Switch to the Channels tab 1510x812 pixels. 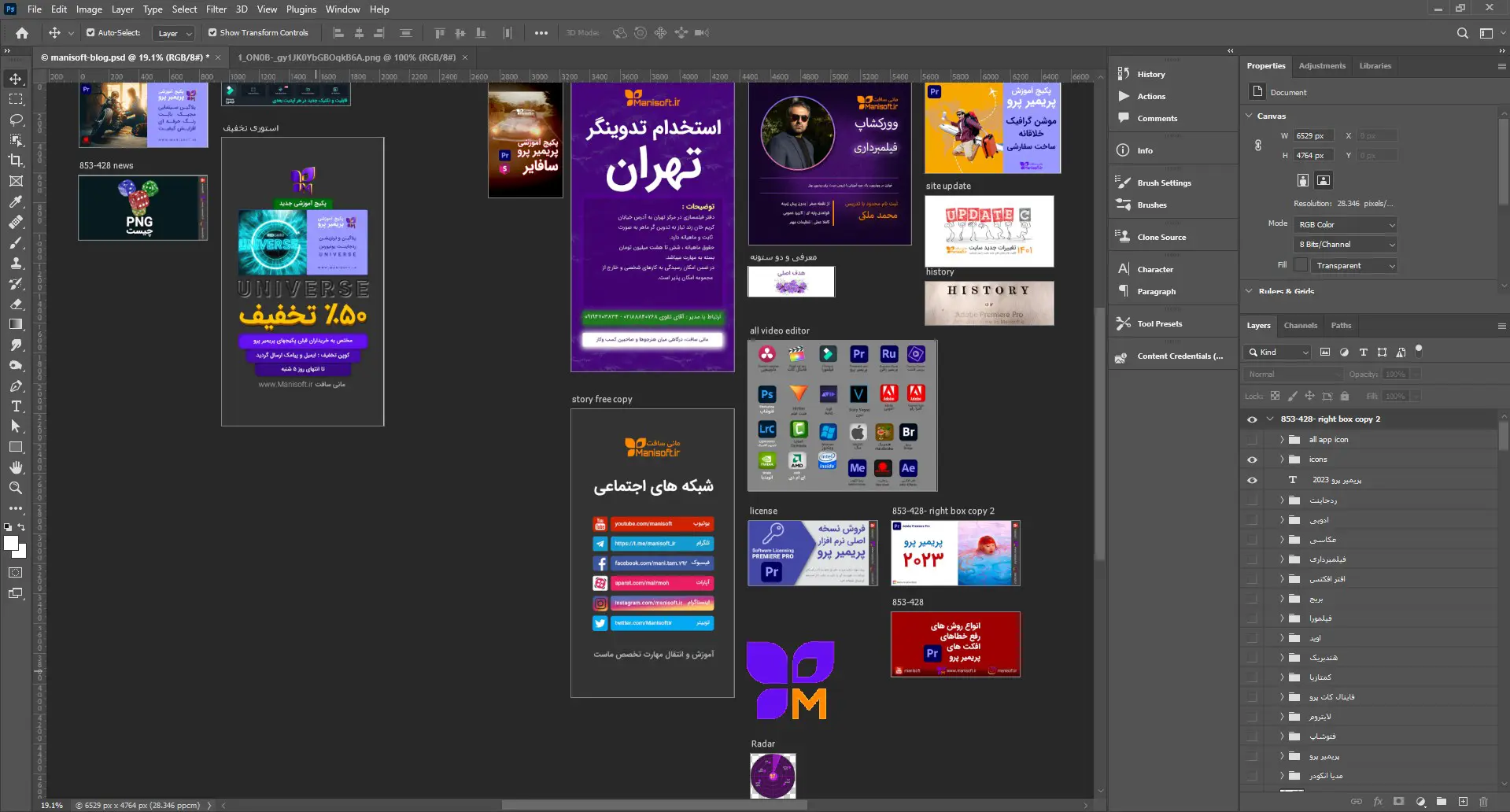pyautogui.click(x=1300, y=326)
